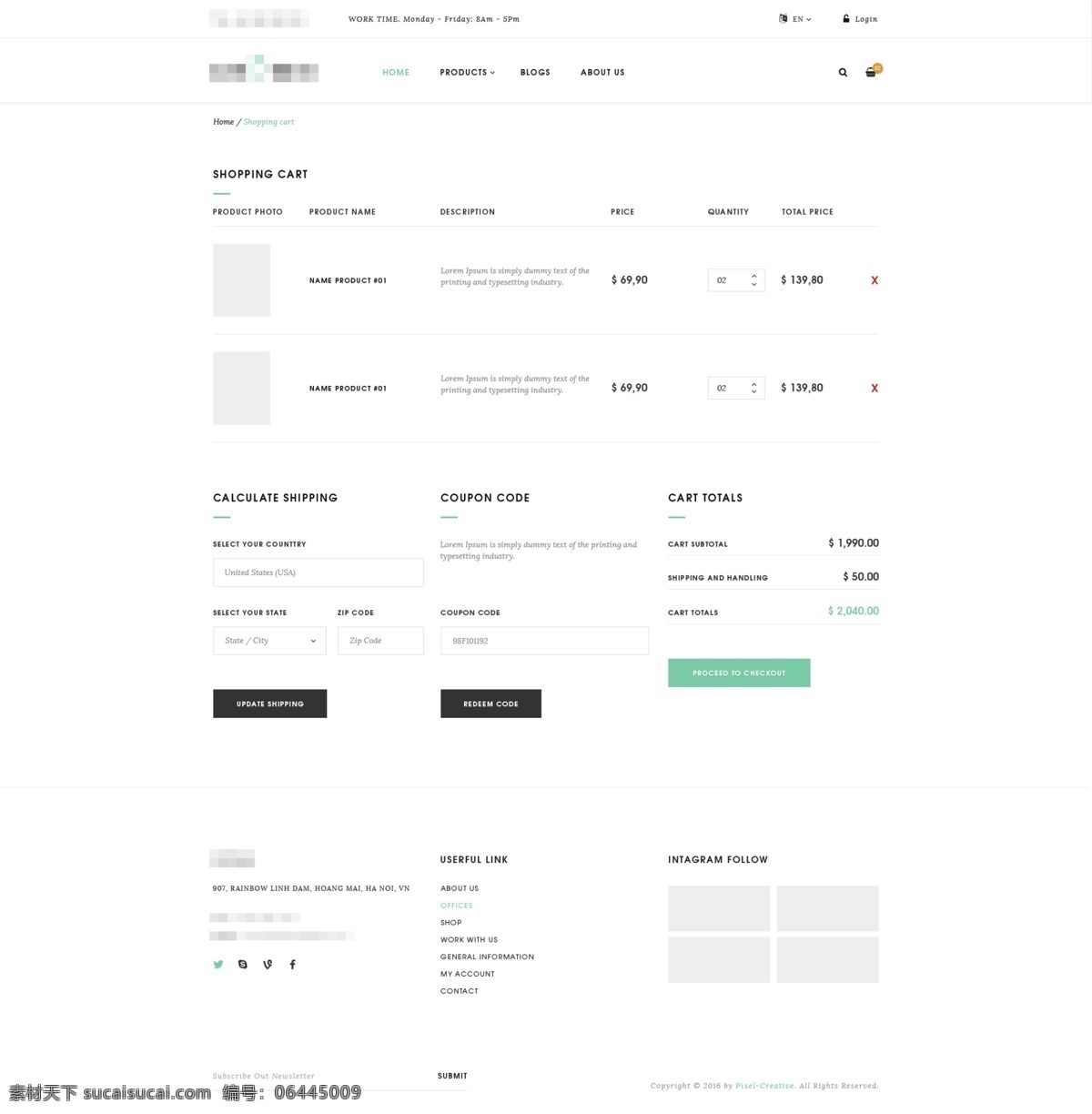Open the Skype icon in footer
The height and width of the screenshot is (1114, 1092).
(243, 964)
